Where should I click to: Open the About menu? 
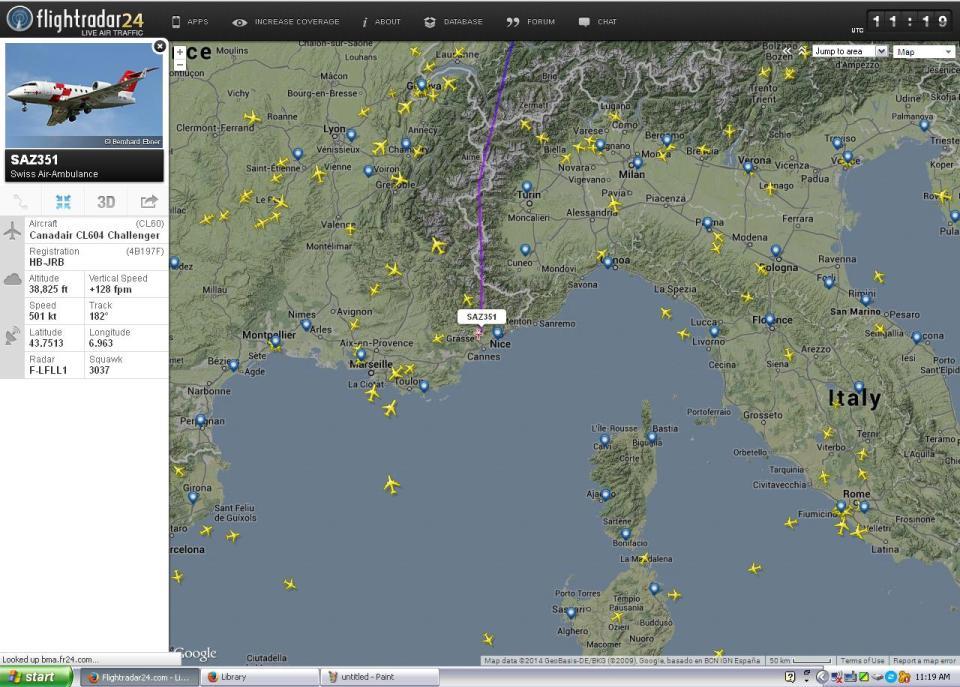388,21
